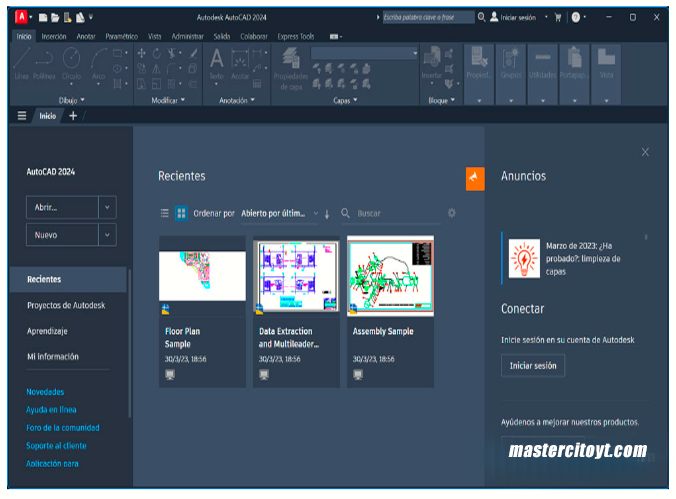Select the Acotar dimension tool
Image resolution: width=676 pixels, height=499 pixels.
pos(240,64)
